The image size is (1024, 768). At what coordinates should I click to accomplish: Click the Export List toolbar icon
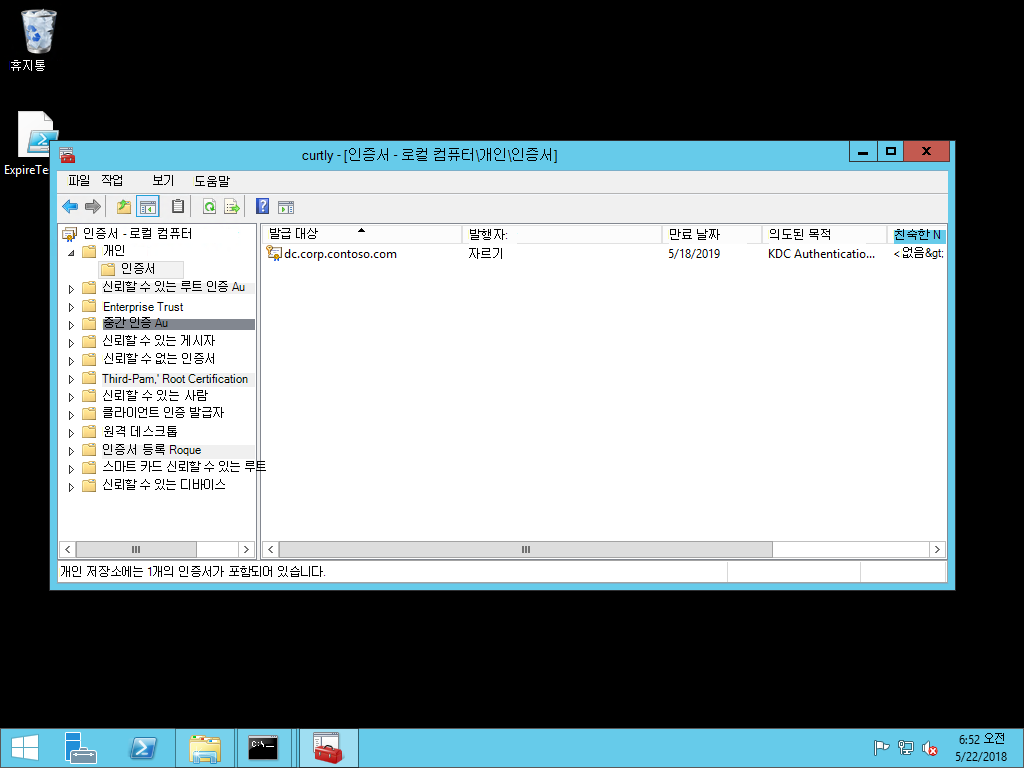point(231,207)
